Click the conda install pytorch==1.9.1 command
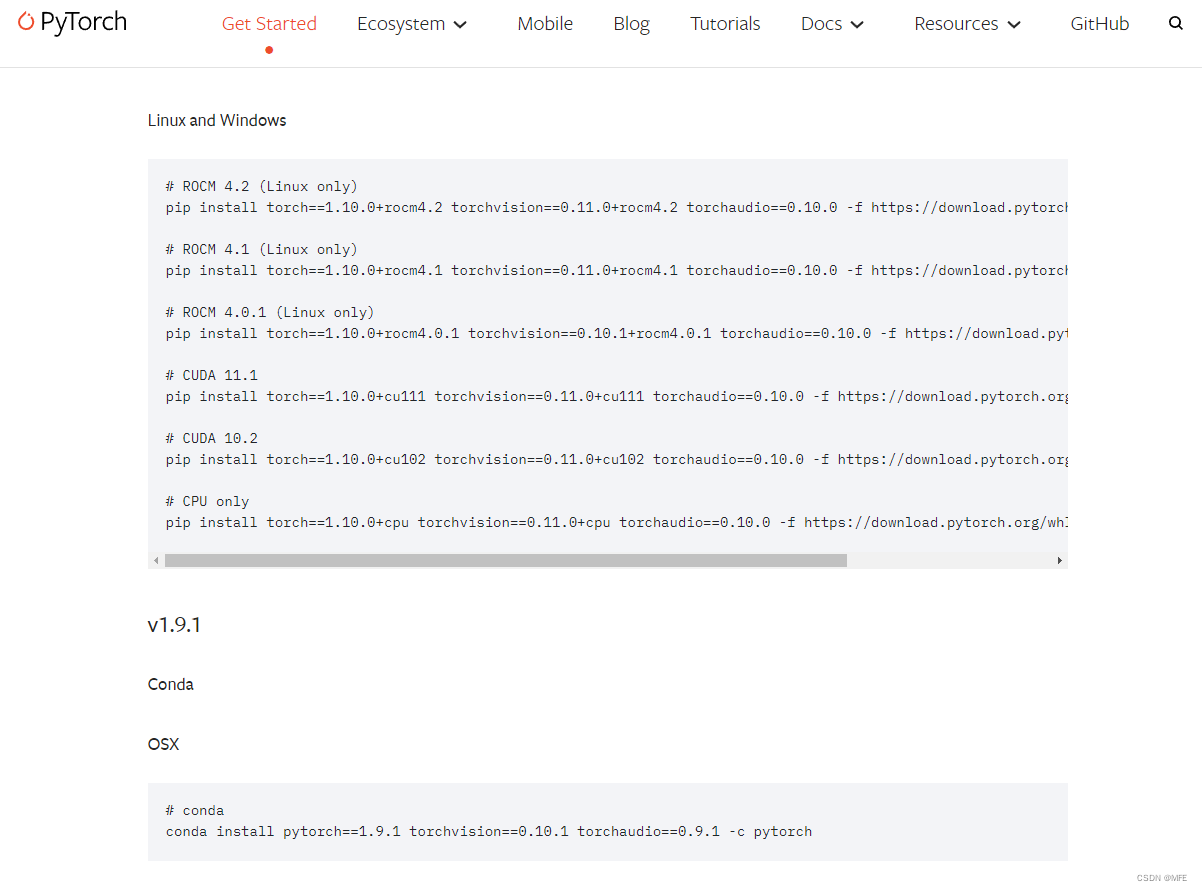This screenshot has height=891, width=1202. click(489, 831)
